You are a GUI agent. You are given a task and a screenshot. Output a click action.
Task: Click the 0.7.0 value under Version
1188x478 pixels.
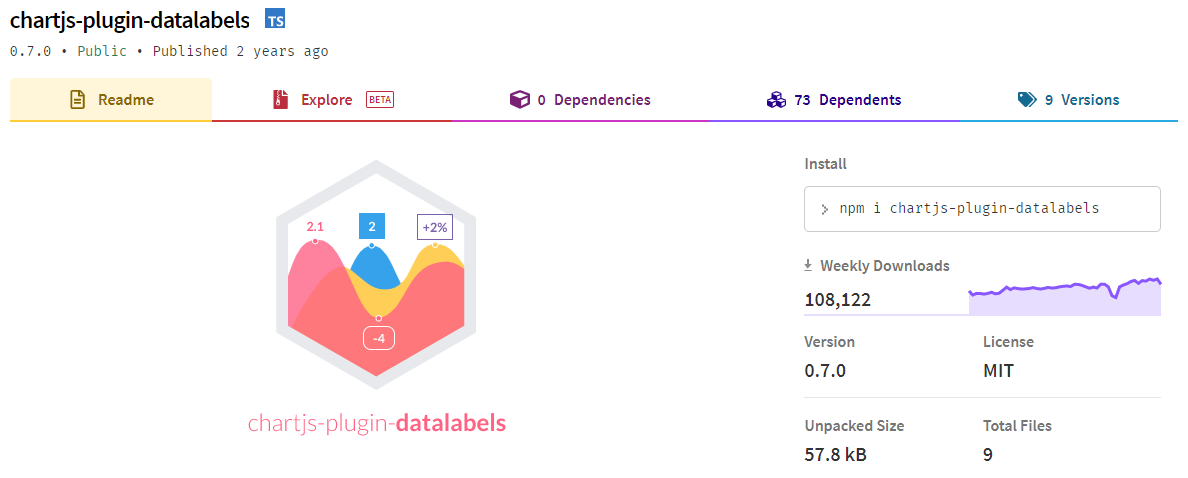825,371
